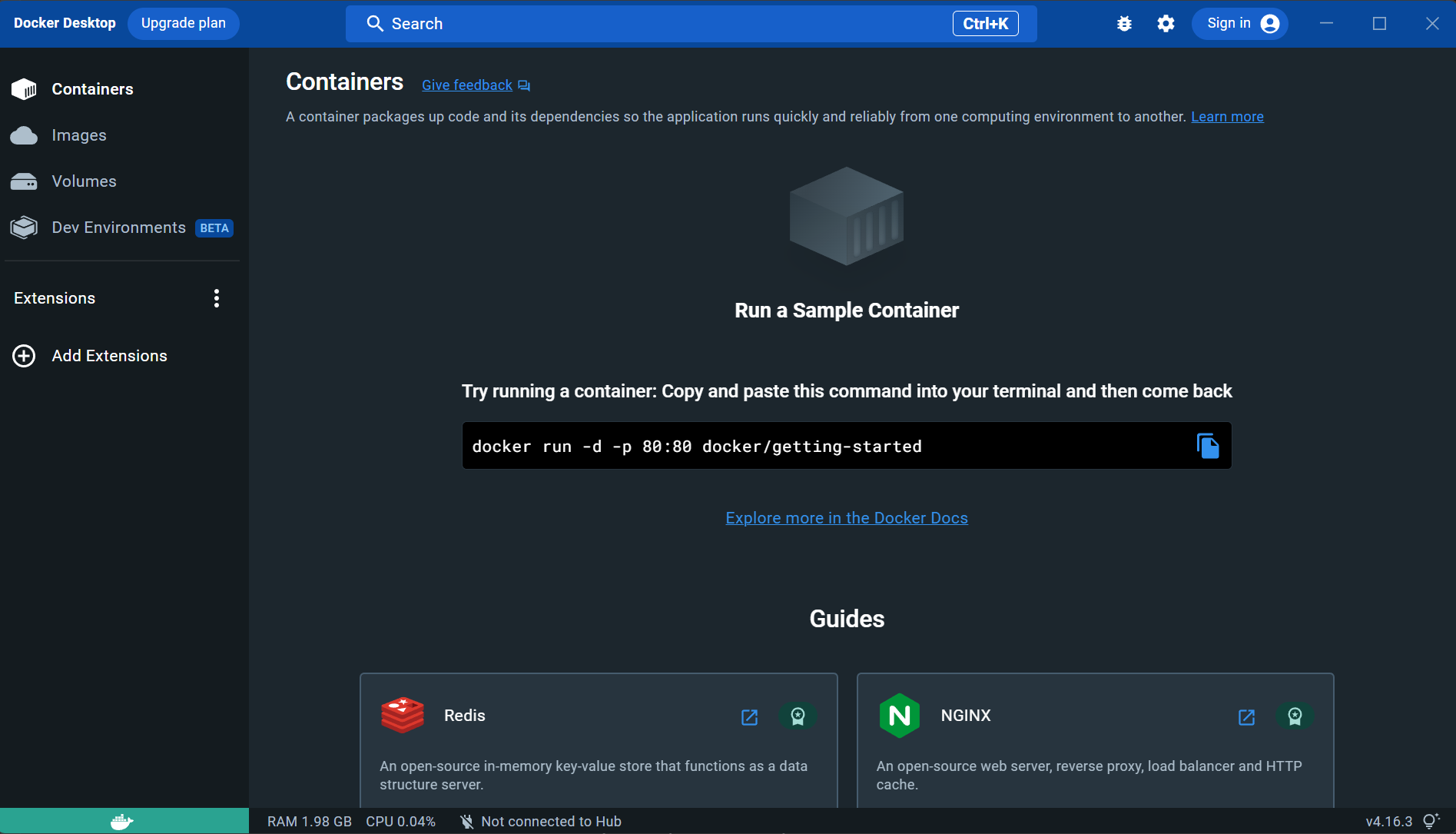The image size is (1456, 834).
Task: Select Add Extensions label
Action: (x=109, y=356)
